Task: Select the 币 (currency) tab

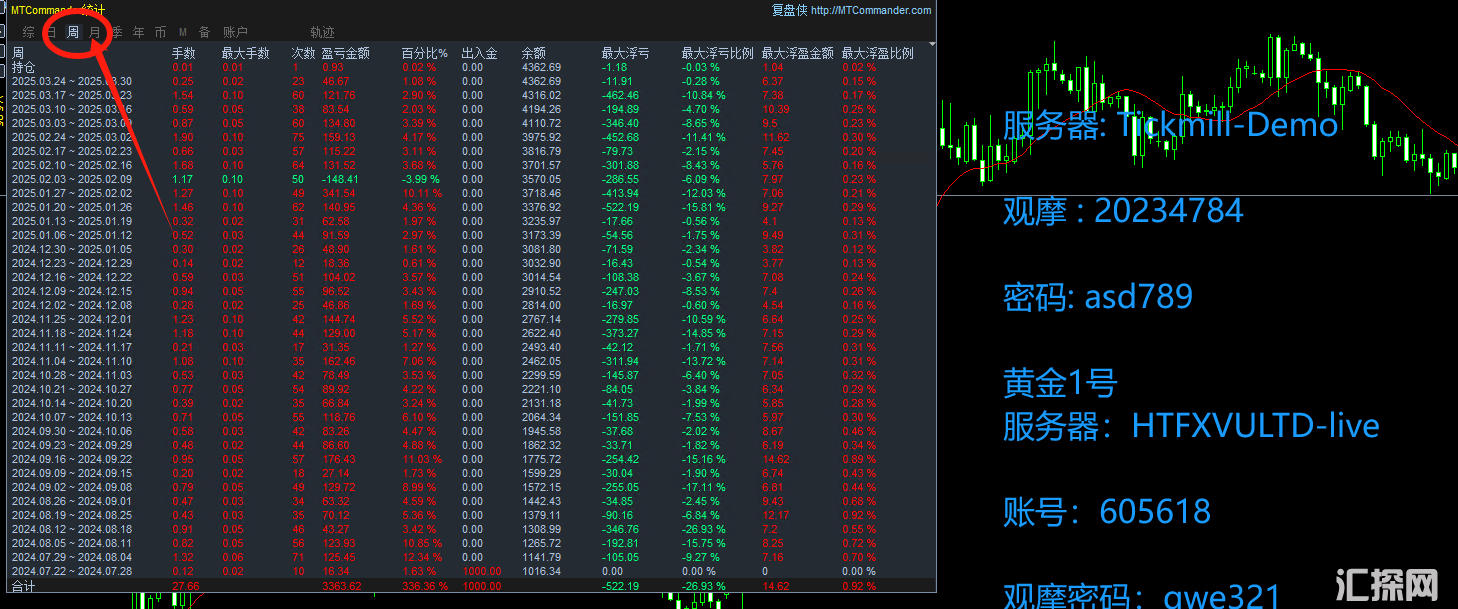Action: [160, 32]
